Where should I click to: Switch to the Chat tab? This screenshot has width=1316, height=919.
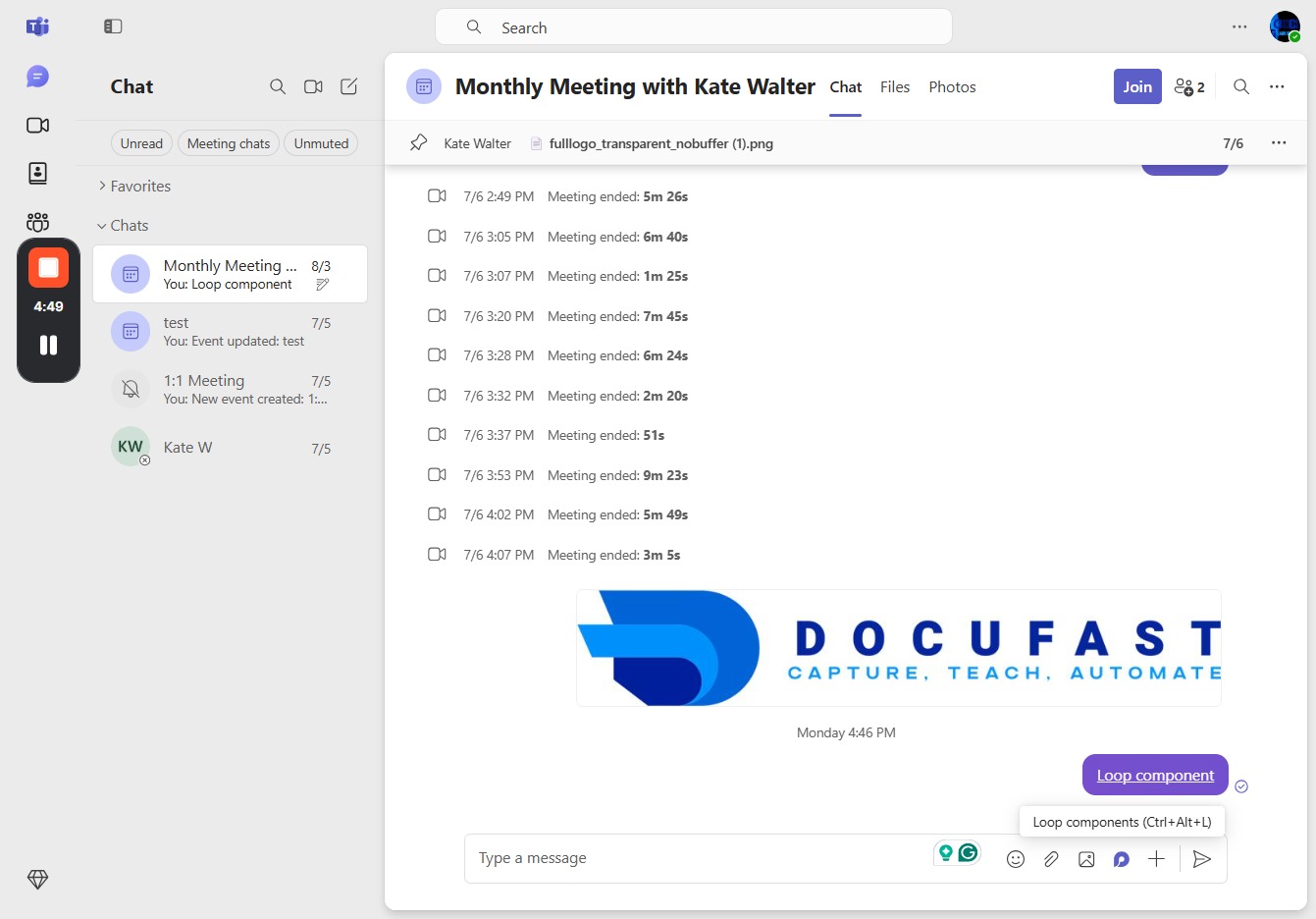tap(845, 86)
